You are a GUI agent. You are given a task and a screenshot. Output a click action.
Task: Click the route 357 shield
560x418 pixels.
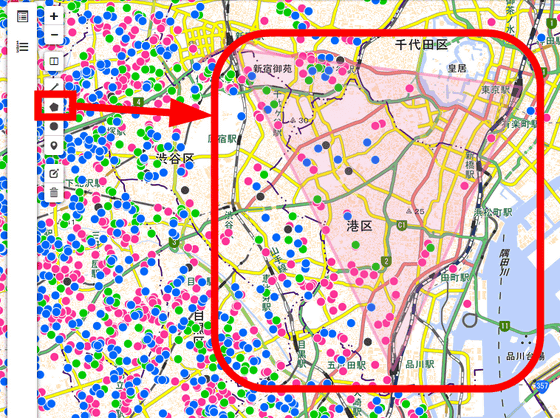[x=542, y=385]
